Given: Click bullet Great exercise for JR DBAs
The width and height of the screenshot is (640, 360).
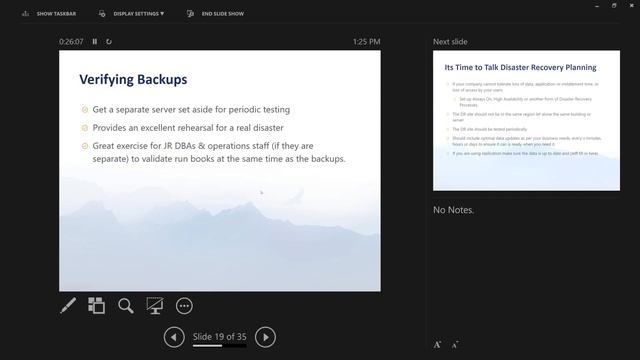Looking at the screenshot, I should point(219,152).
